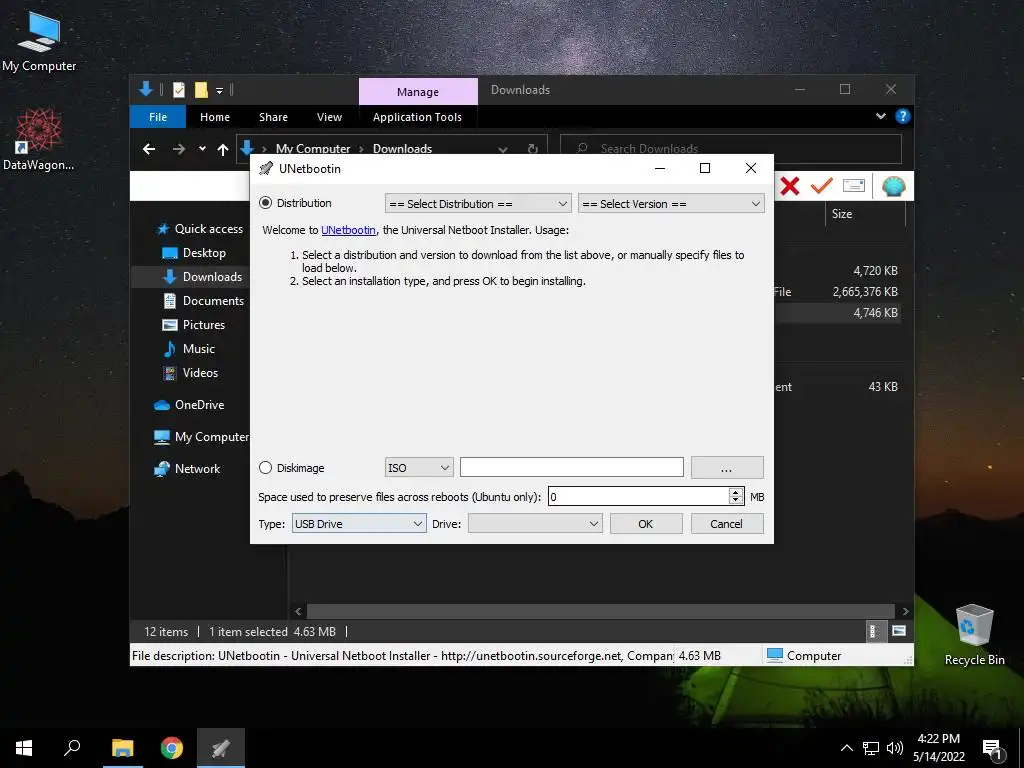Click OK in UNetbootin
The height and width of the screenshot is (768, 1024).
pos(646,524)
